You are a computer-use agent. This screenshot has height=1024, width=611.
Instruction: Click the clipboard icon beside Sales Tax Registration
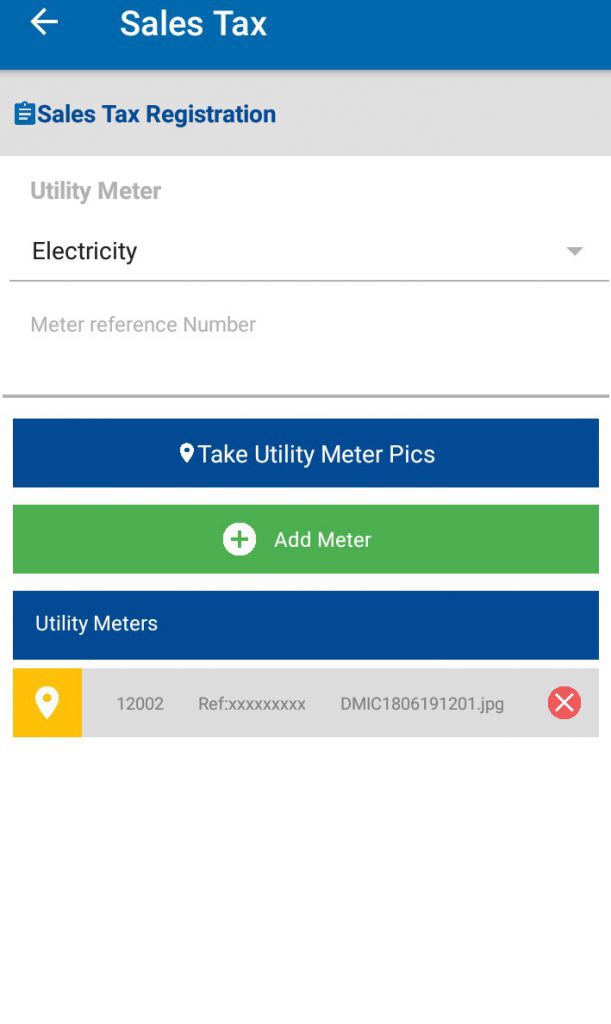pos(24,114)
